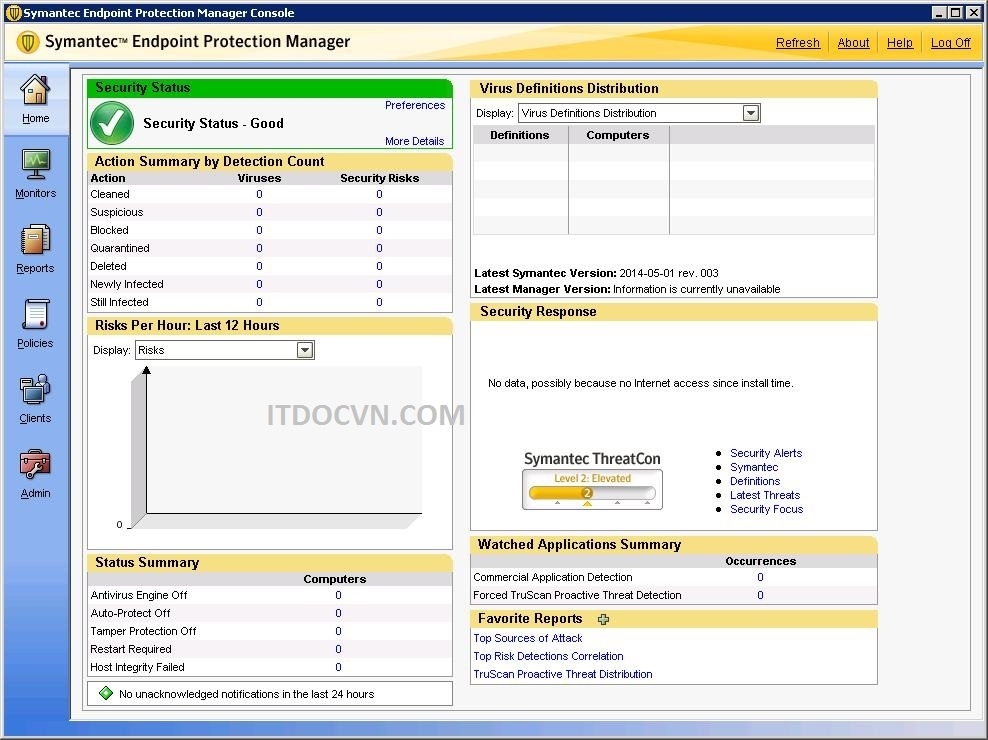Open the Virus Definitions Distribution display dropdown
The width and height of the screenshot is (988, 740).
pos(750,112)
